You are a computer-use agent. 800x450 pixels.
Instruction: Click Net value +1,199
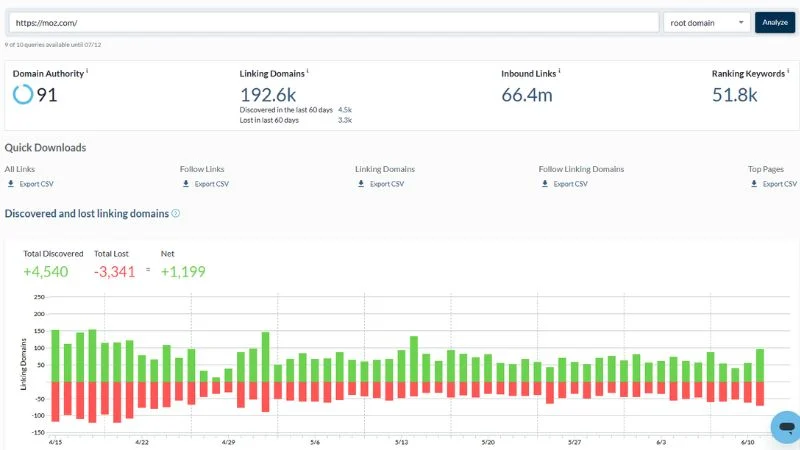pyautogui.click(x=183, y=271)
